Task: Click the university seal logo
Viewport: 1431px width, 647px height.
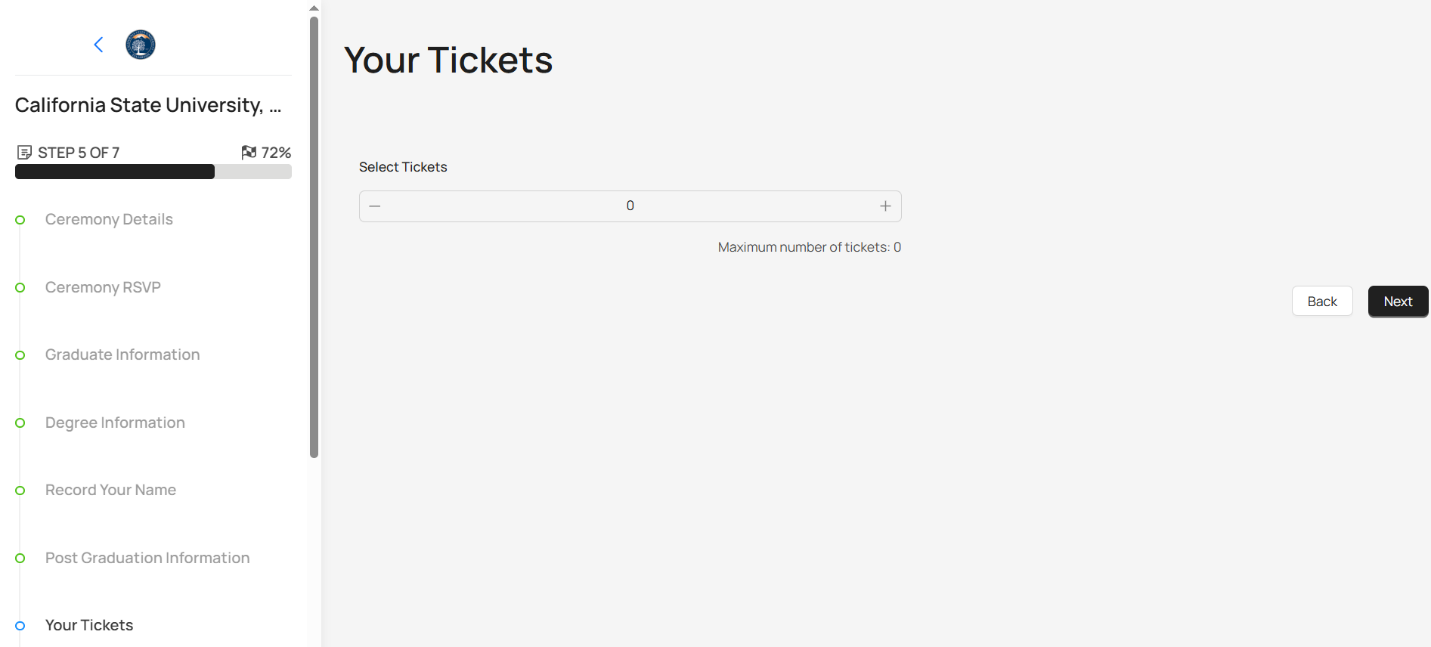Action: 140,44
